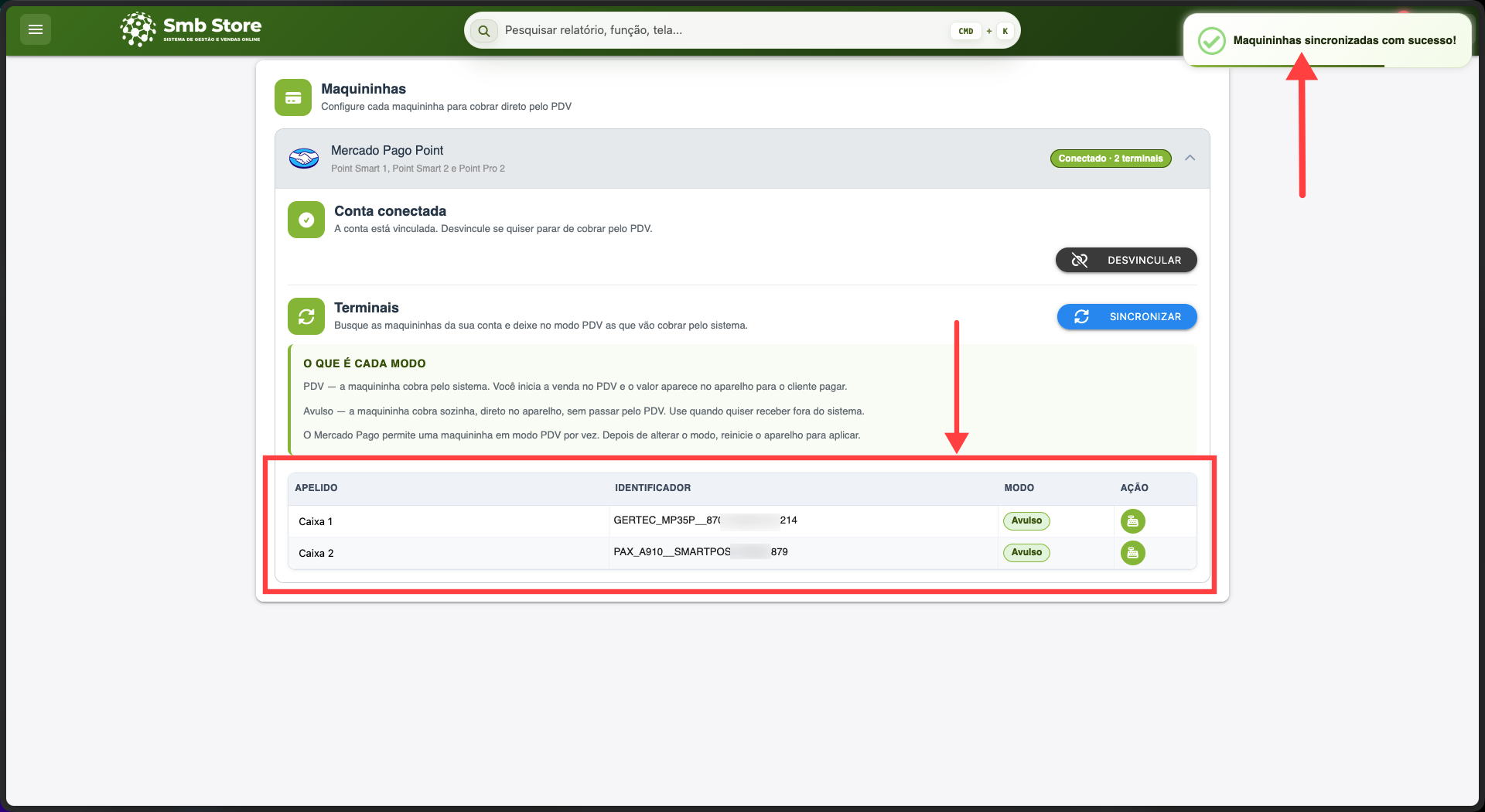Screen dimensions: 1485x812
Task: Sync terminals with Sincronizar button
Action: [x=1127, y=316]
